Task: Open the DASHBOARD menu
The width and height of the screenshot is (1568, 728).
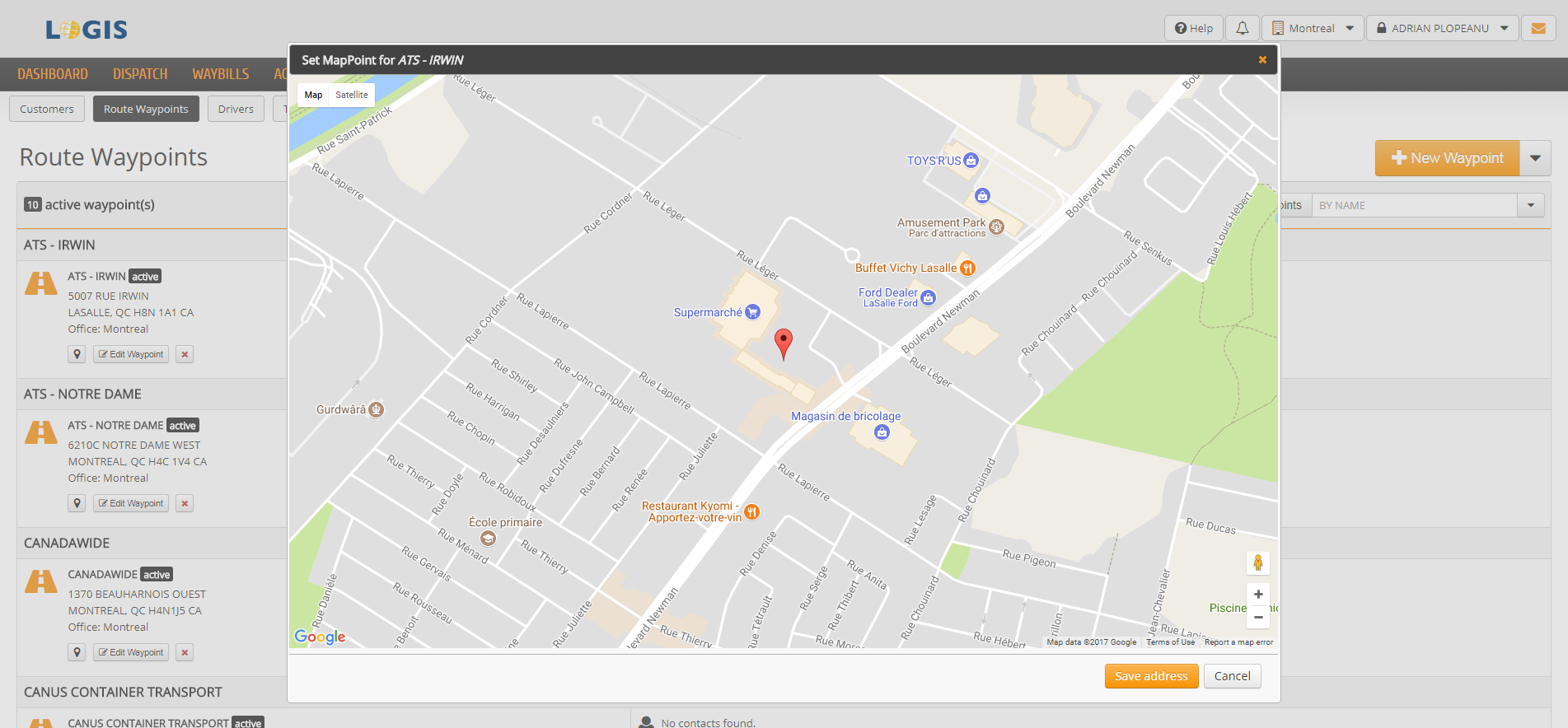Action: click(x=53, y=74)
